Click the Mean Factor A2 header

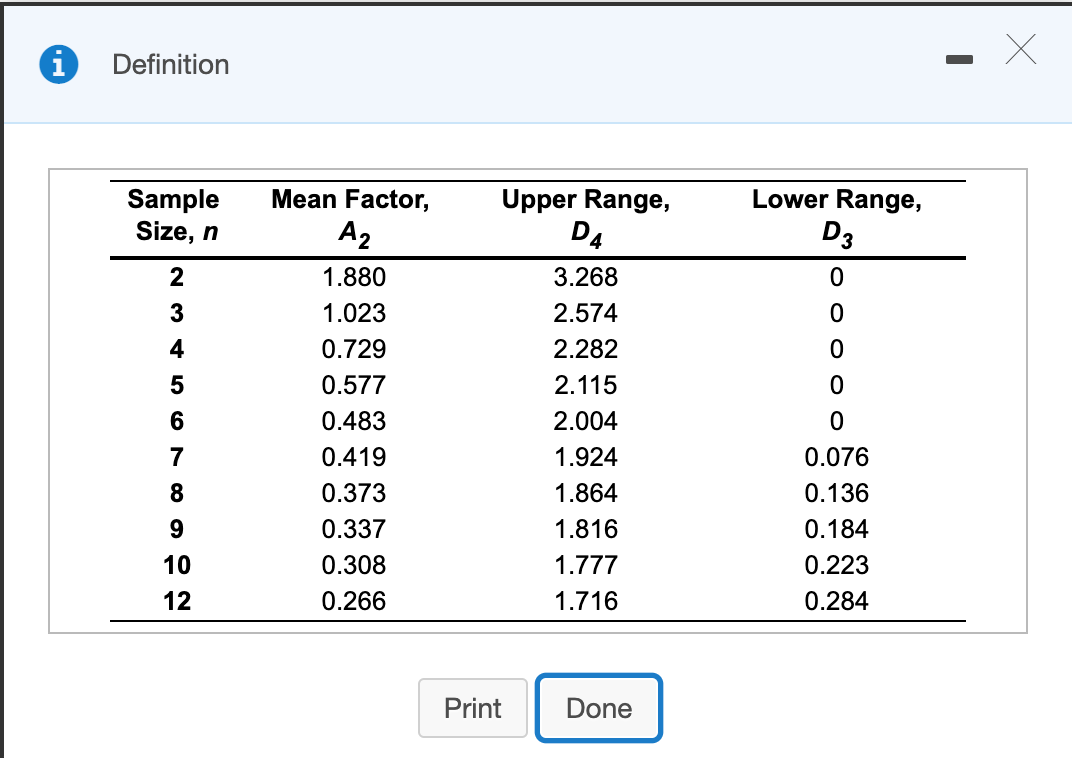click(x=351, y=217)
